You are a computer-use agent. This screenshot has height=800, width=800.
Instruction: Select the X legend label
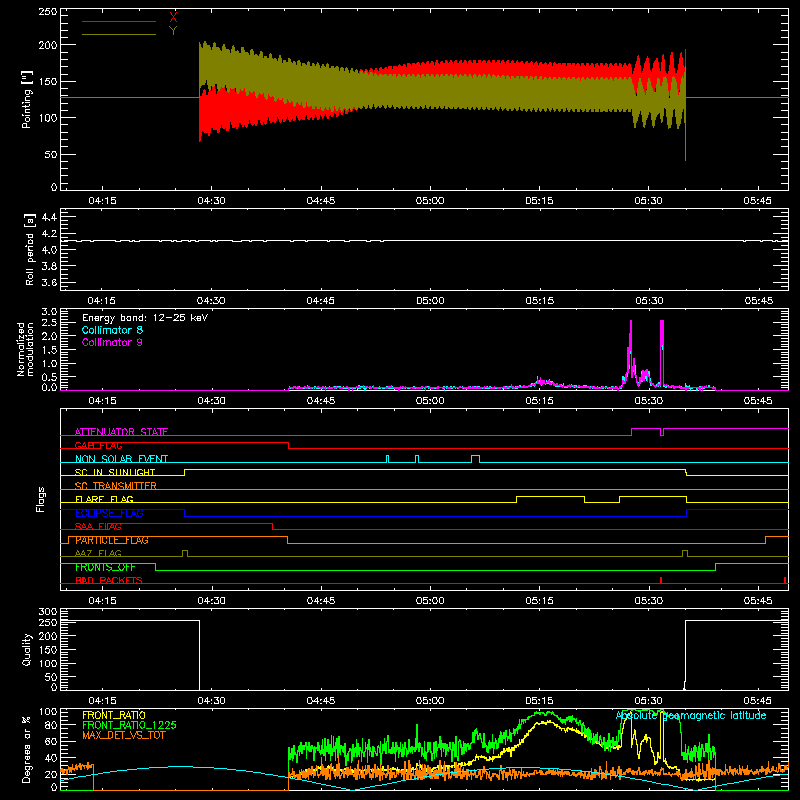173,18
